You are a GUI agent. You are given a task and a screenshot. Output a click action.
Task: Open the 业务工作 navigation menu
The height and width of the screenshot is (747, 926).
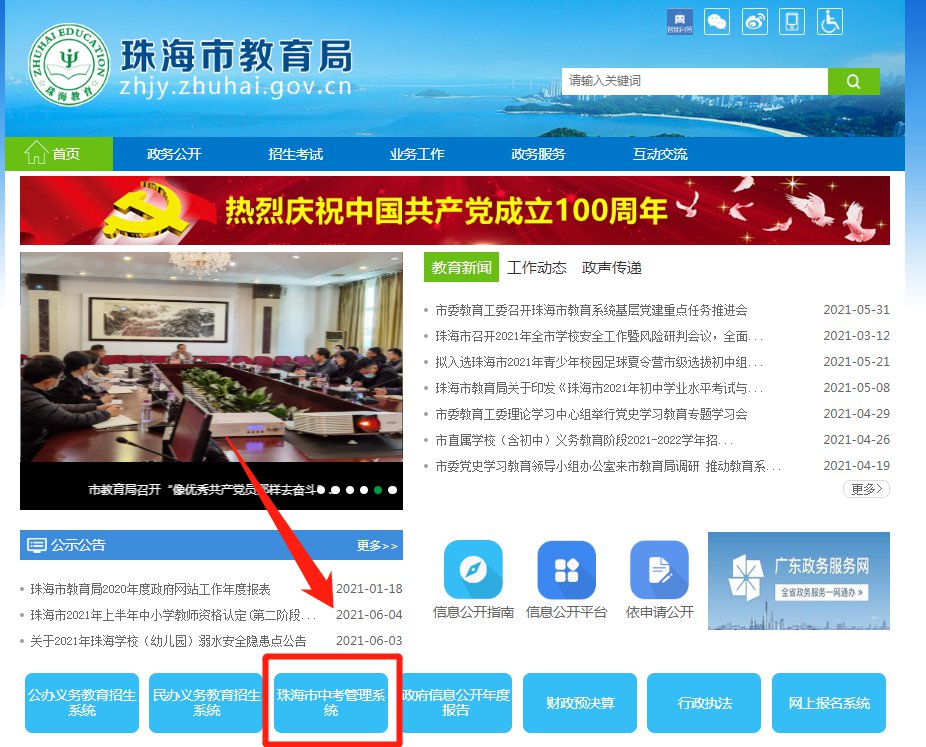417,154
